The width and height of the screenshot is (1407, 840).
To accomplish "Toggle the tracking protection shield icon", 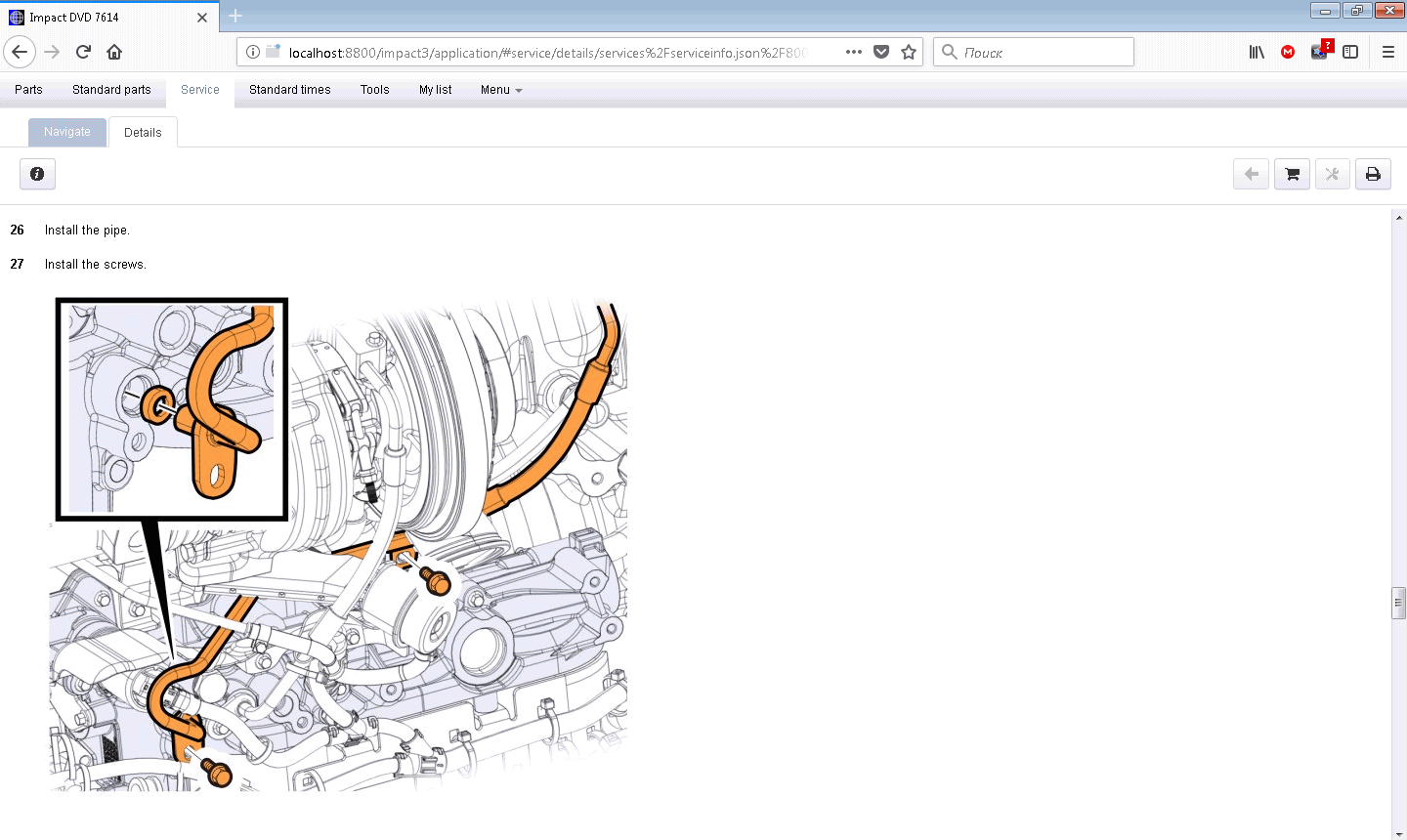I will (881, 52).
